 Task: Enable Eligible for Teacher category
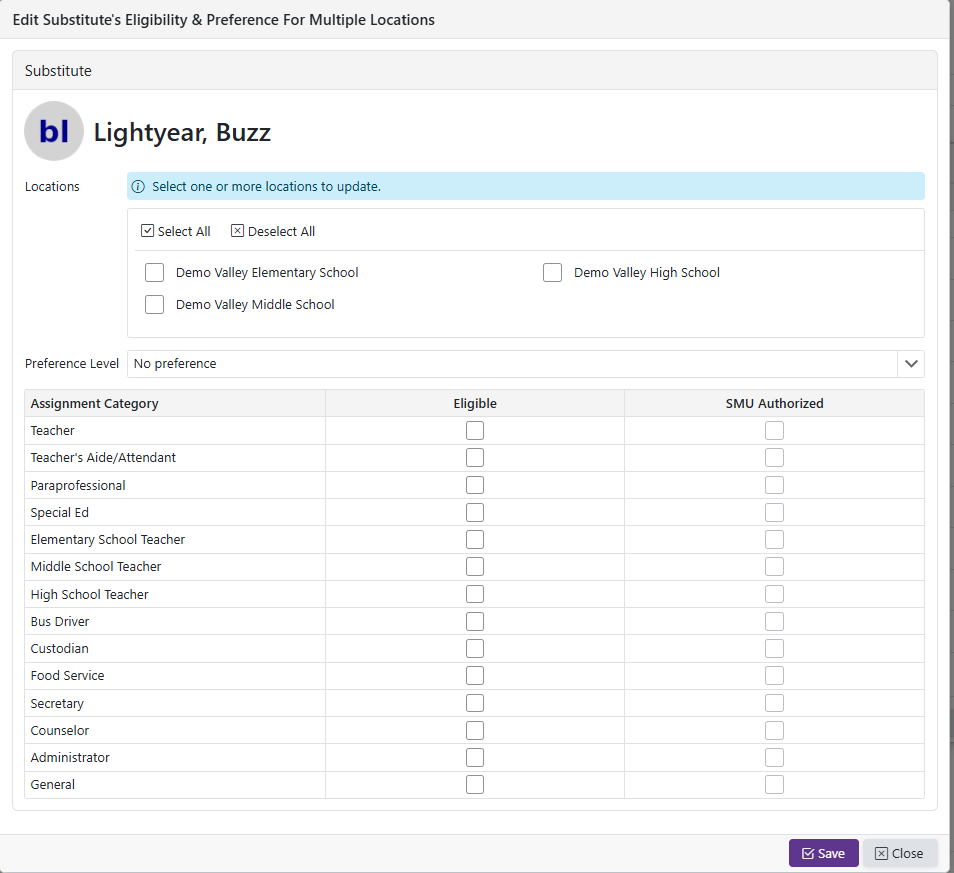[475, 431]
